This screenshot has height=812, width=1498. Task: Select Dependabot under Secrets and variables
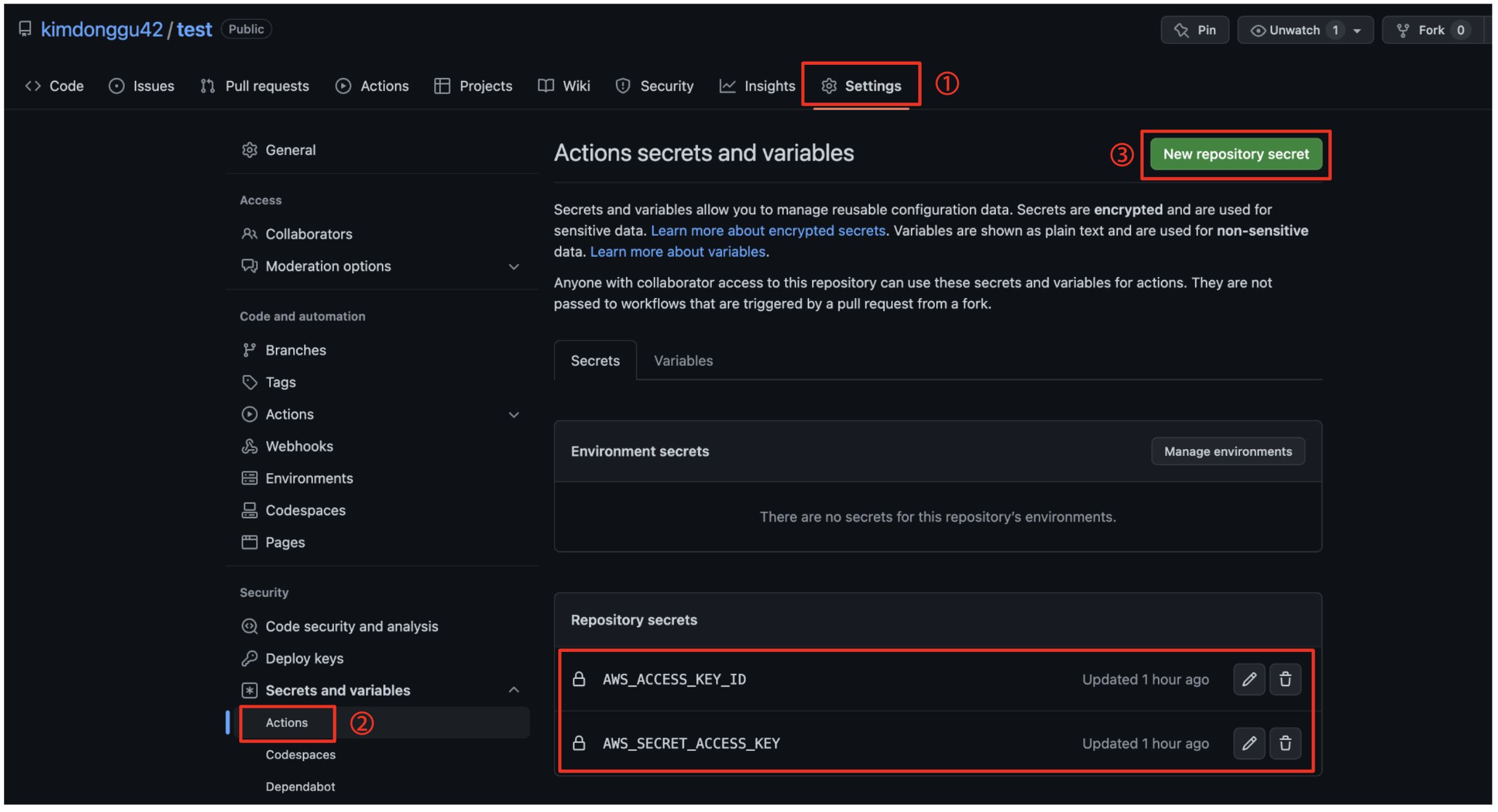300,787
